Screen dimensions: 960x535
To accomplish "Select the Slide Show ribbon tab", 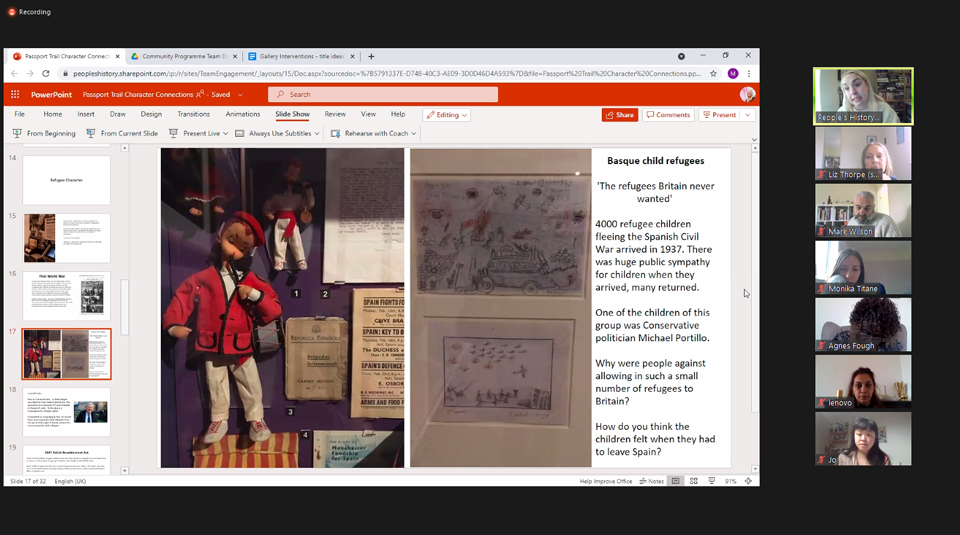I will pos(292,114).
